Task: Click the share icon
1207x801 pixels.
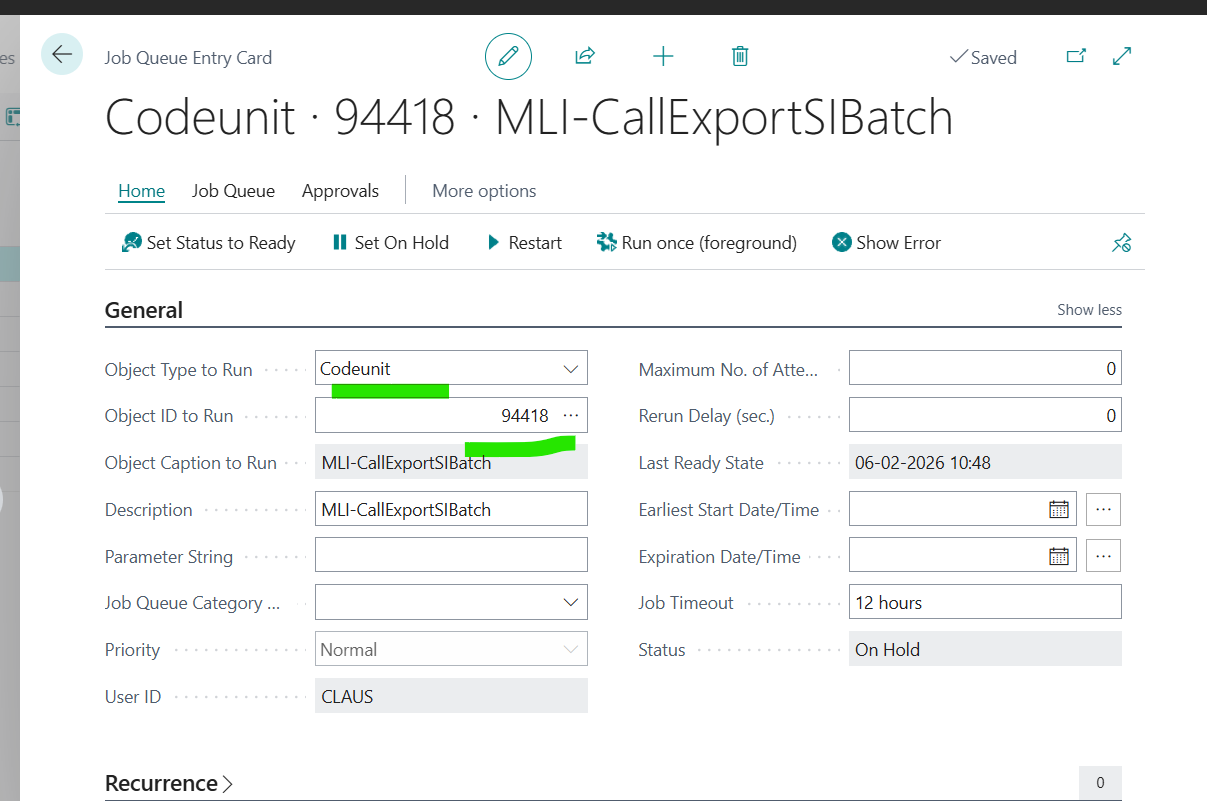Action: click(x=585, y=56)
